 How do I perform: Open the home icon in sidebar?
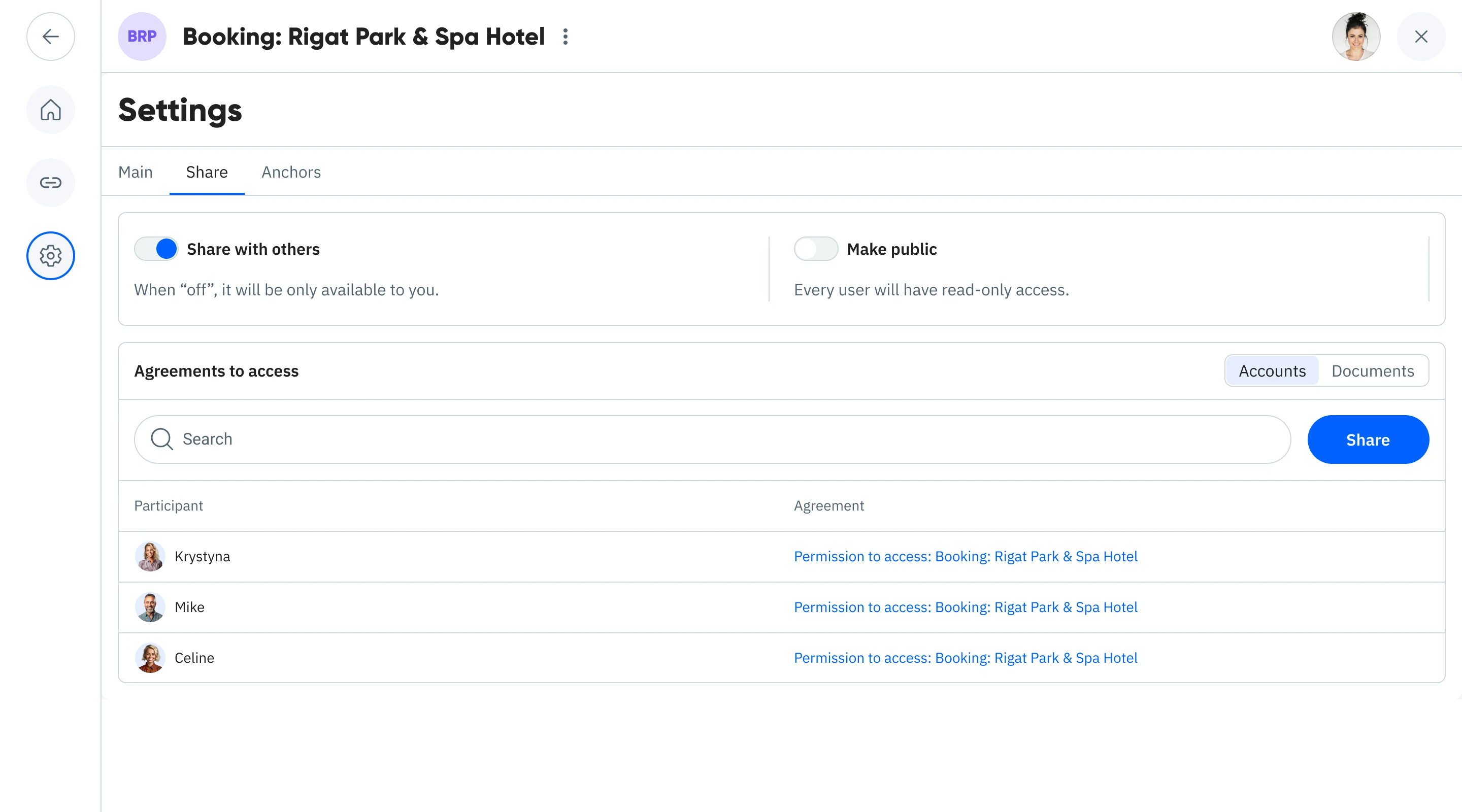coord(51,110)
